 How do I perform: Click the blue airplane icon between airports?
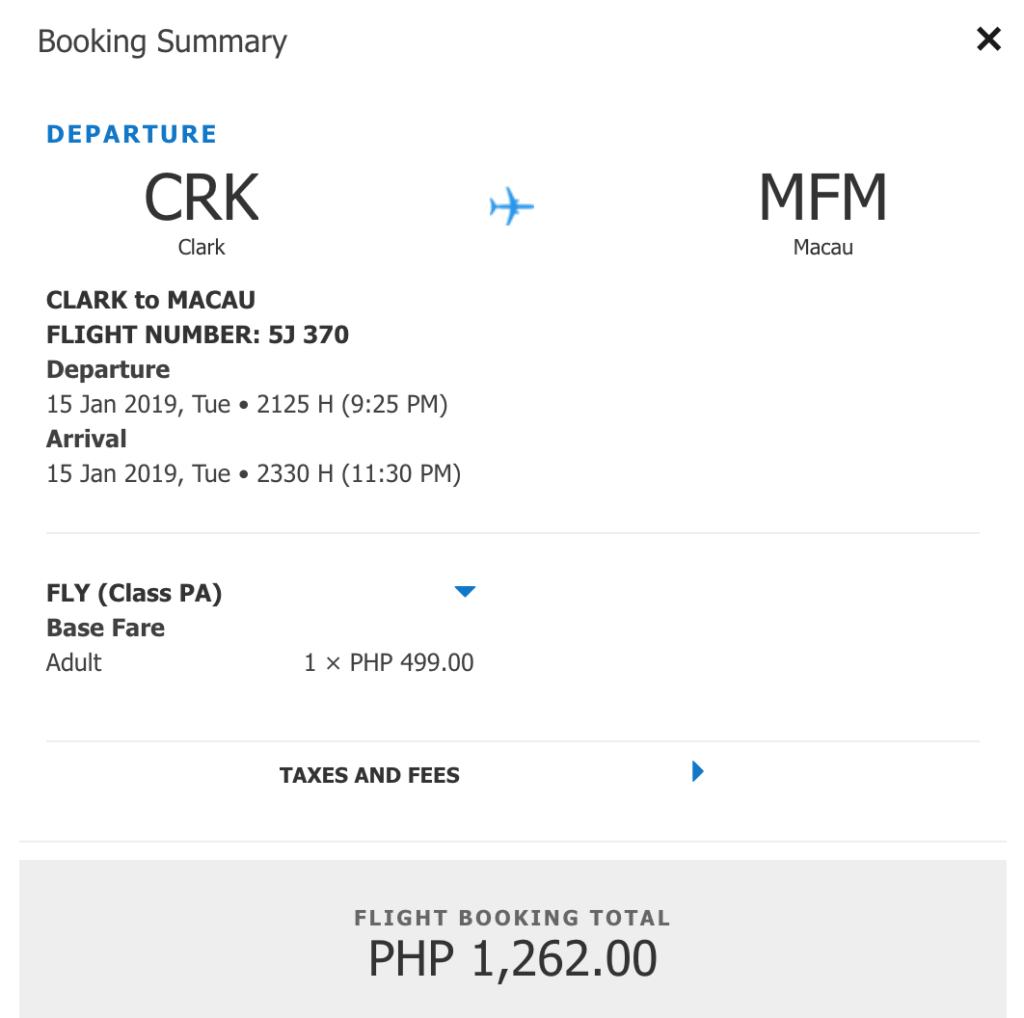click(x=511, y=206)
